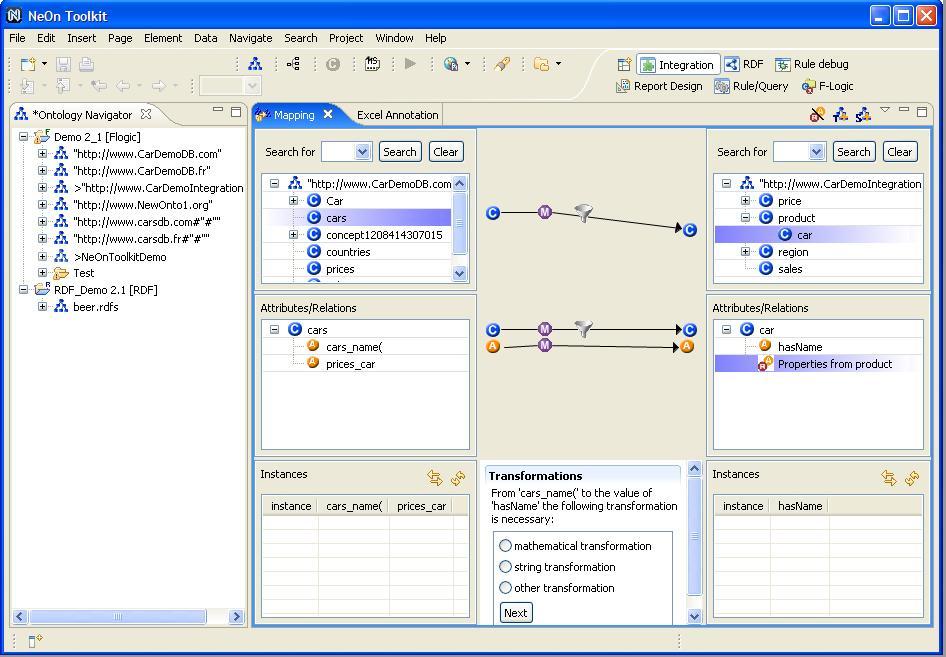
Task: Click the New wizard toolbar icon
Action: pos(28,64)
